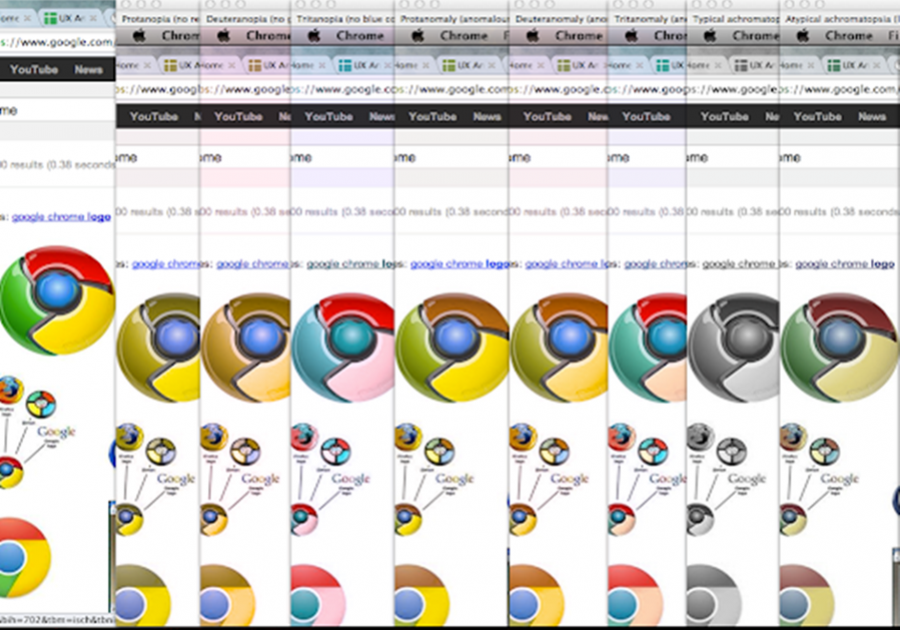Open YouTube in the Tritanomaly window
The height and width of the screenshot is (630, 900).
click(646, 116)
